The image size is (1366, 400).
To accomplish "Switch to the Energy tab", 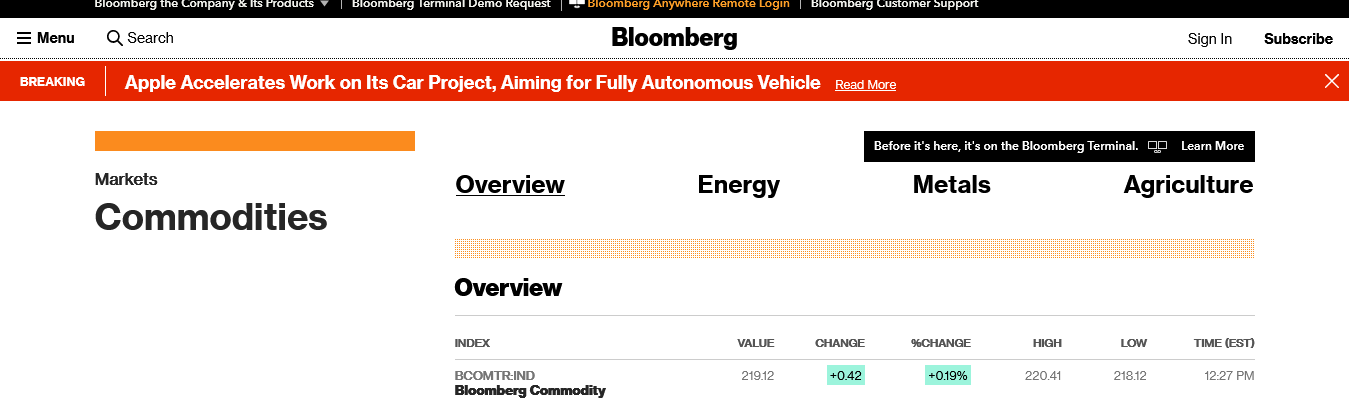I will 738,185.
